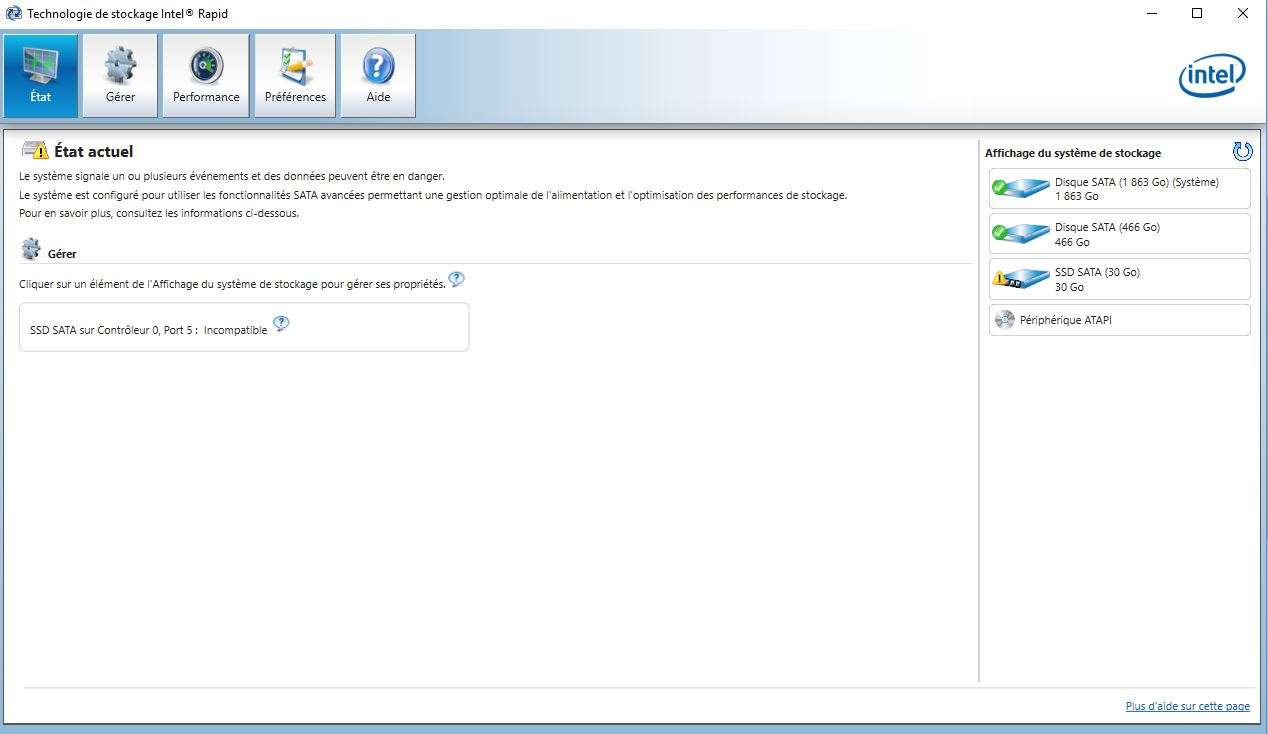Minimize the Intel Rapid Storage window
This screenshot has height=734, width=1268.
pyautogui.click(x=1151, y=13)
